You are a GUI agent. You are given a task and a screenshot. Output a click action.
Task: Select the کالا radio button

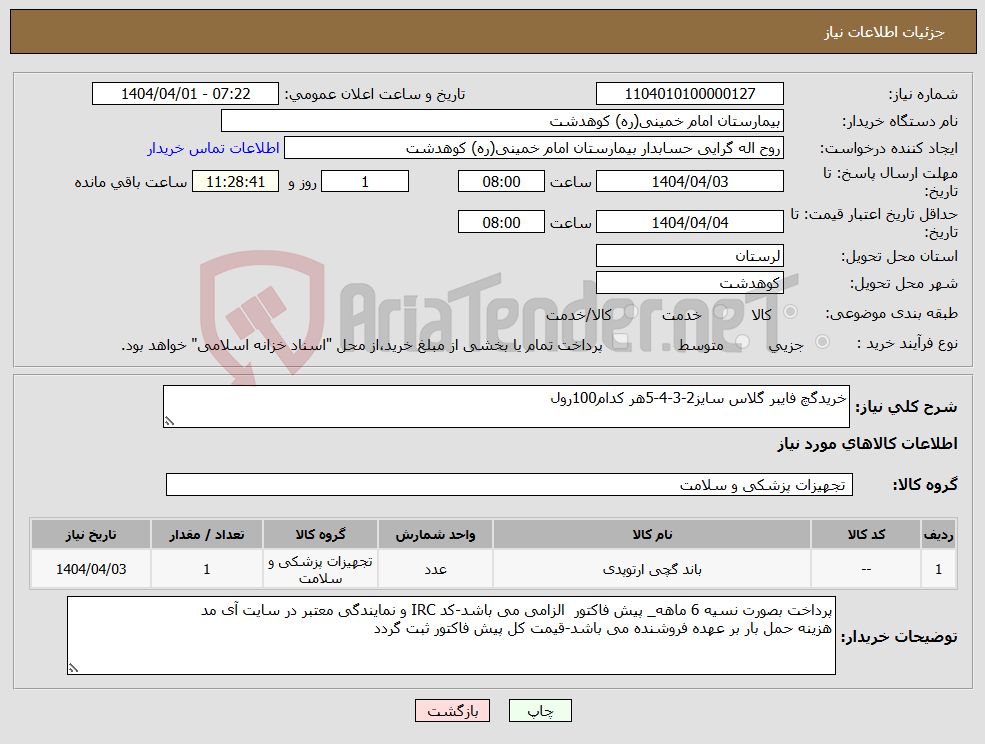[790, 312]
